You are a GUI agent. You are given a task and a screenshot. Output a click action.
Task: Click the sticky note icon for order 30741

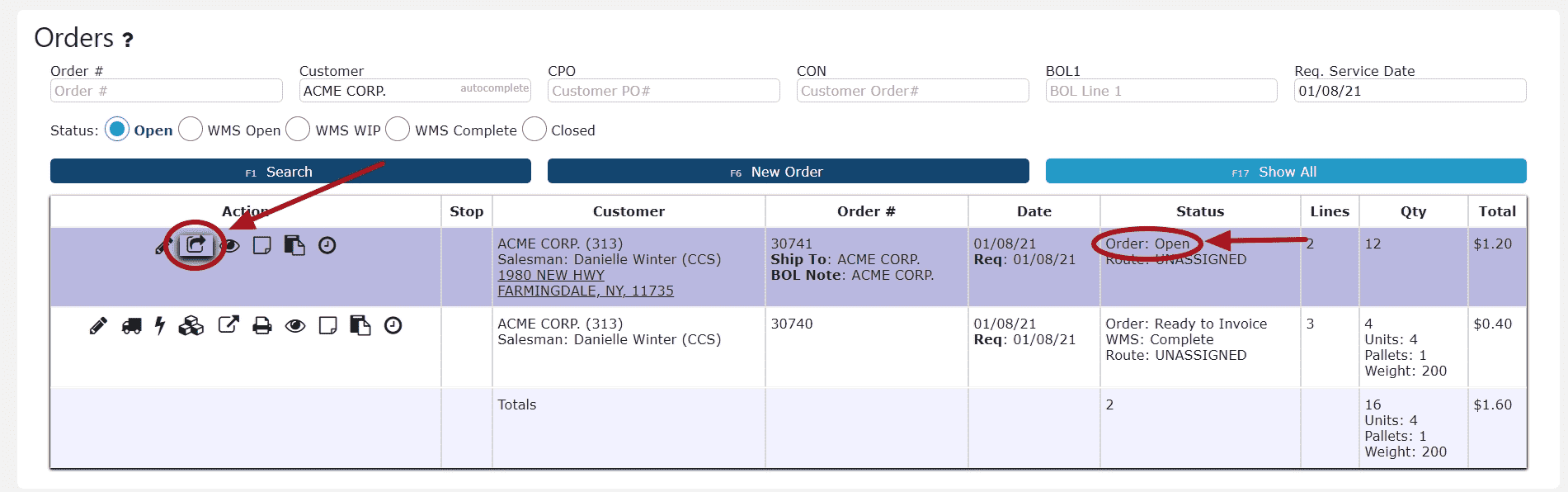point(262,245)
